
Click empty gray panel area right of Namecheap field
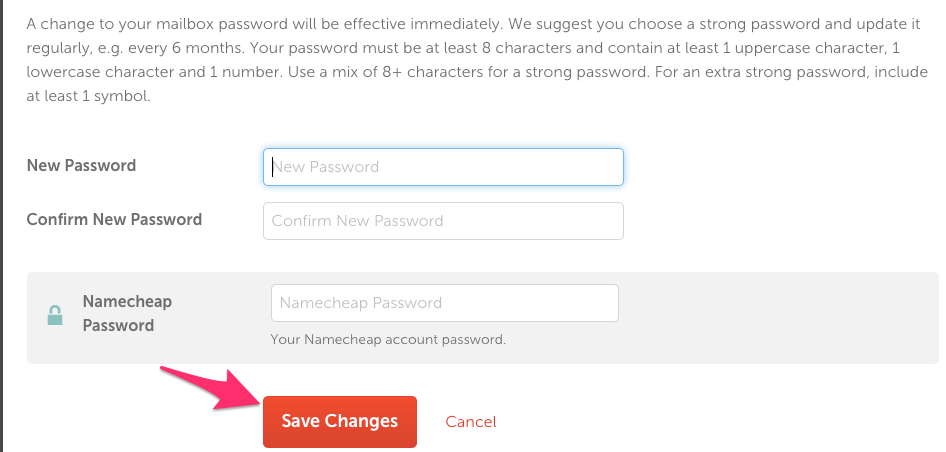pyautogui.click(x=780, y=317)
